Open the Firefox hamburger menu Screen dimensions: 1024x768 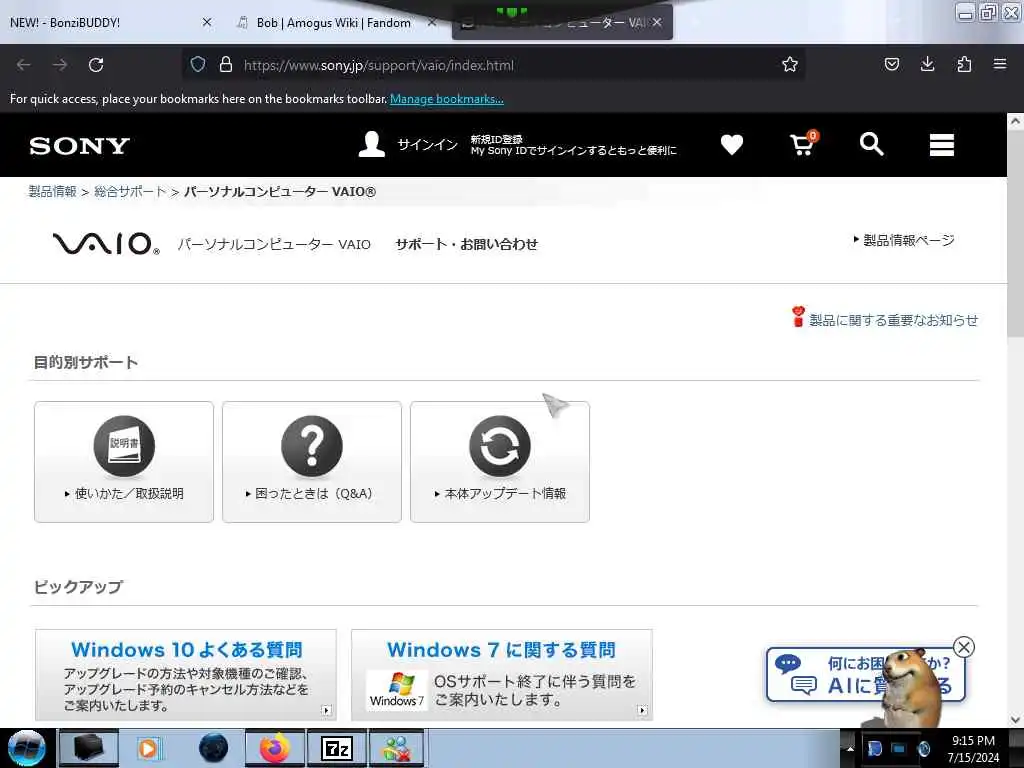click(x=1000, y=64)
